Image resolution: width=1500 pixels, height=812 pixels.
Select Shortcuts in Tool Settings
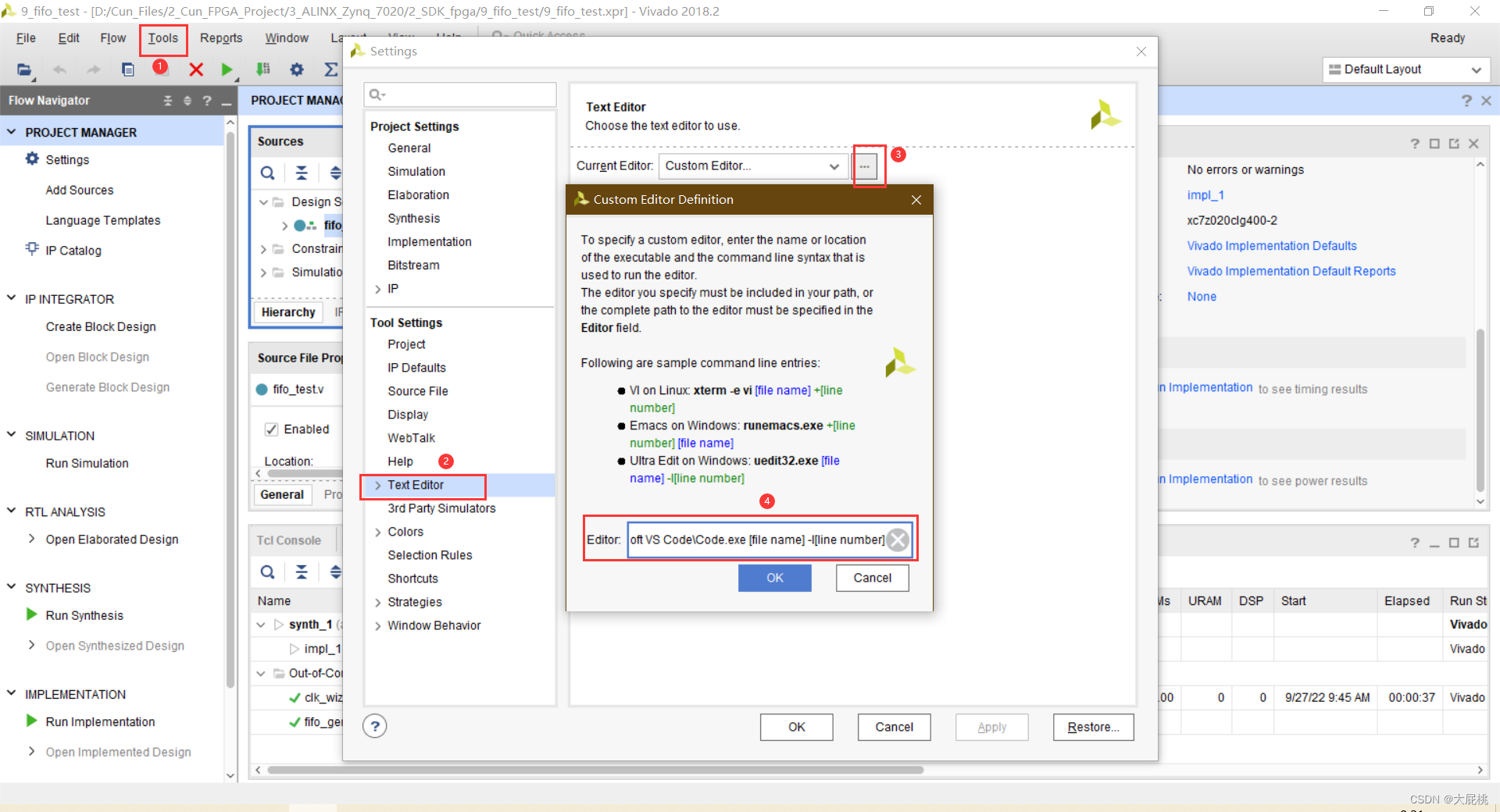412,579
